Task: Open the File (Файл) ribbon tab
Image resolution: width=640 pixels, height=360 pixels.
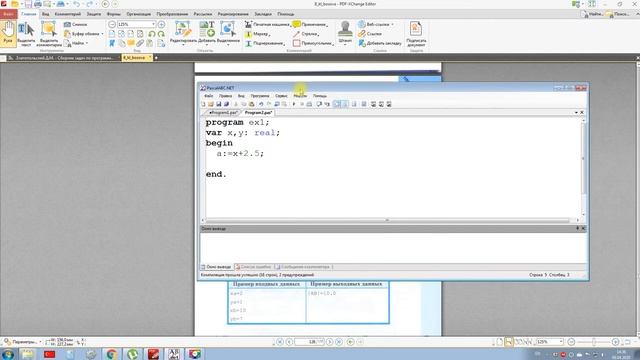Action: [8, 14]
